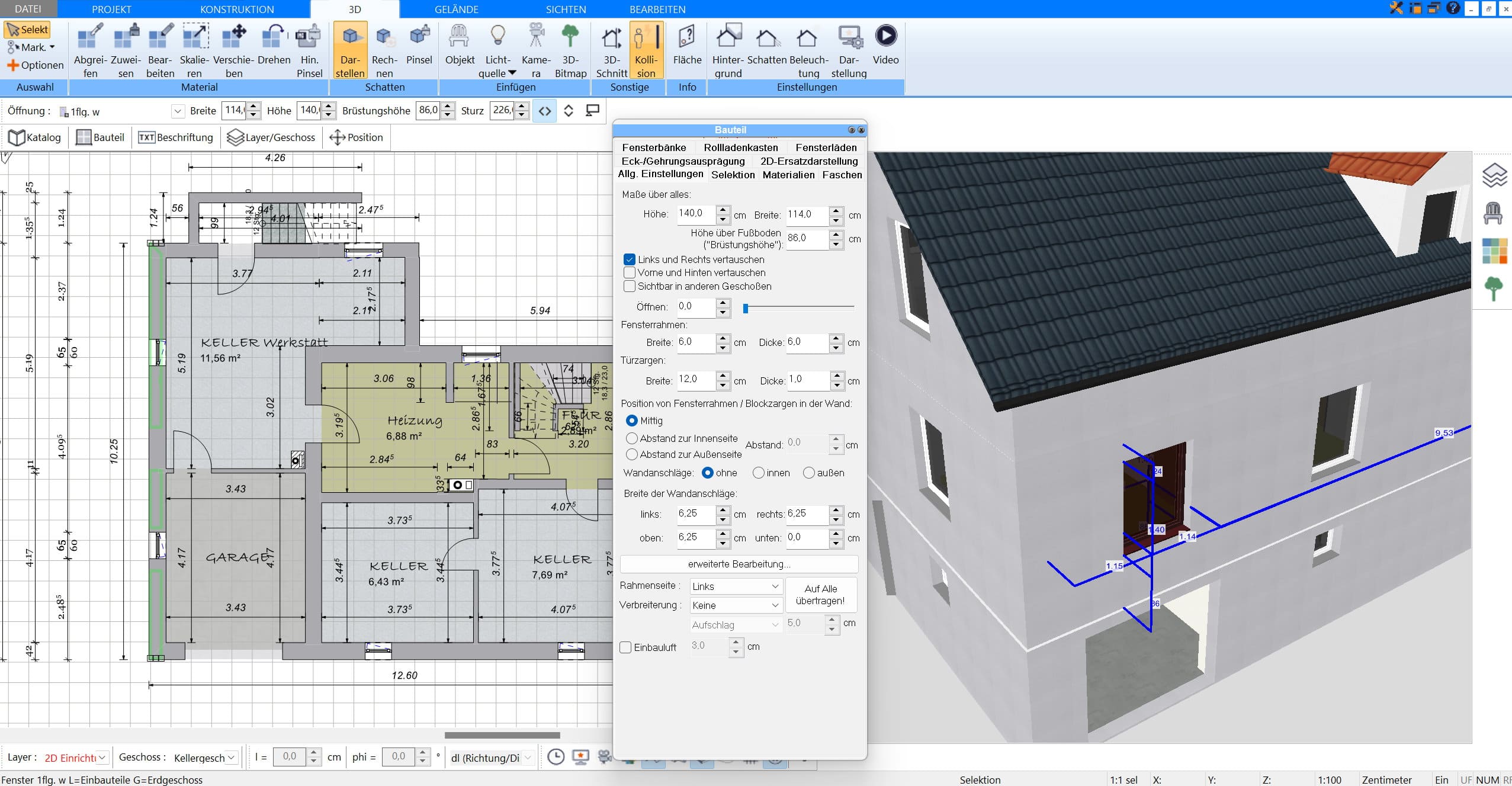Switch to the Rollladenkasten tab

click(741, 147)
